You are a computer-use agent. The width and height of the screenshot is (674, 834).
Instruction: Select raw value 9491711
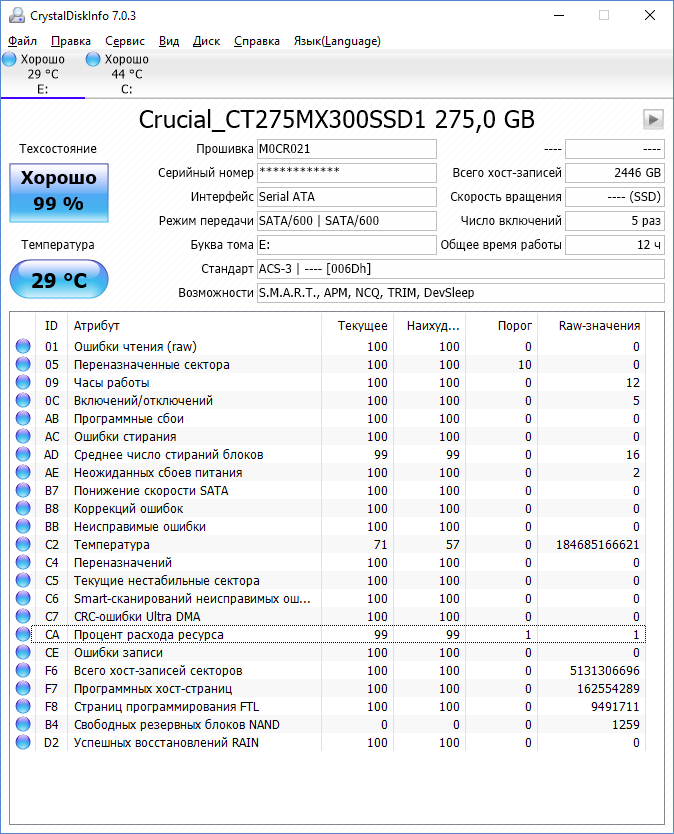tap(615, 706)
